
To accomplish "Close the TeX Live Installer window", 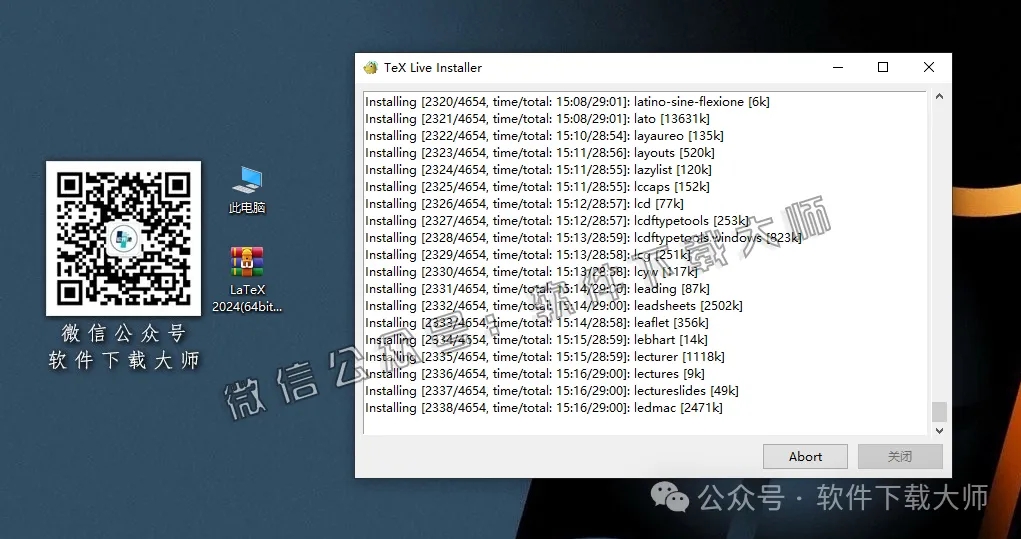I will tap(929, 68).
